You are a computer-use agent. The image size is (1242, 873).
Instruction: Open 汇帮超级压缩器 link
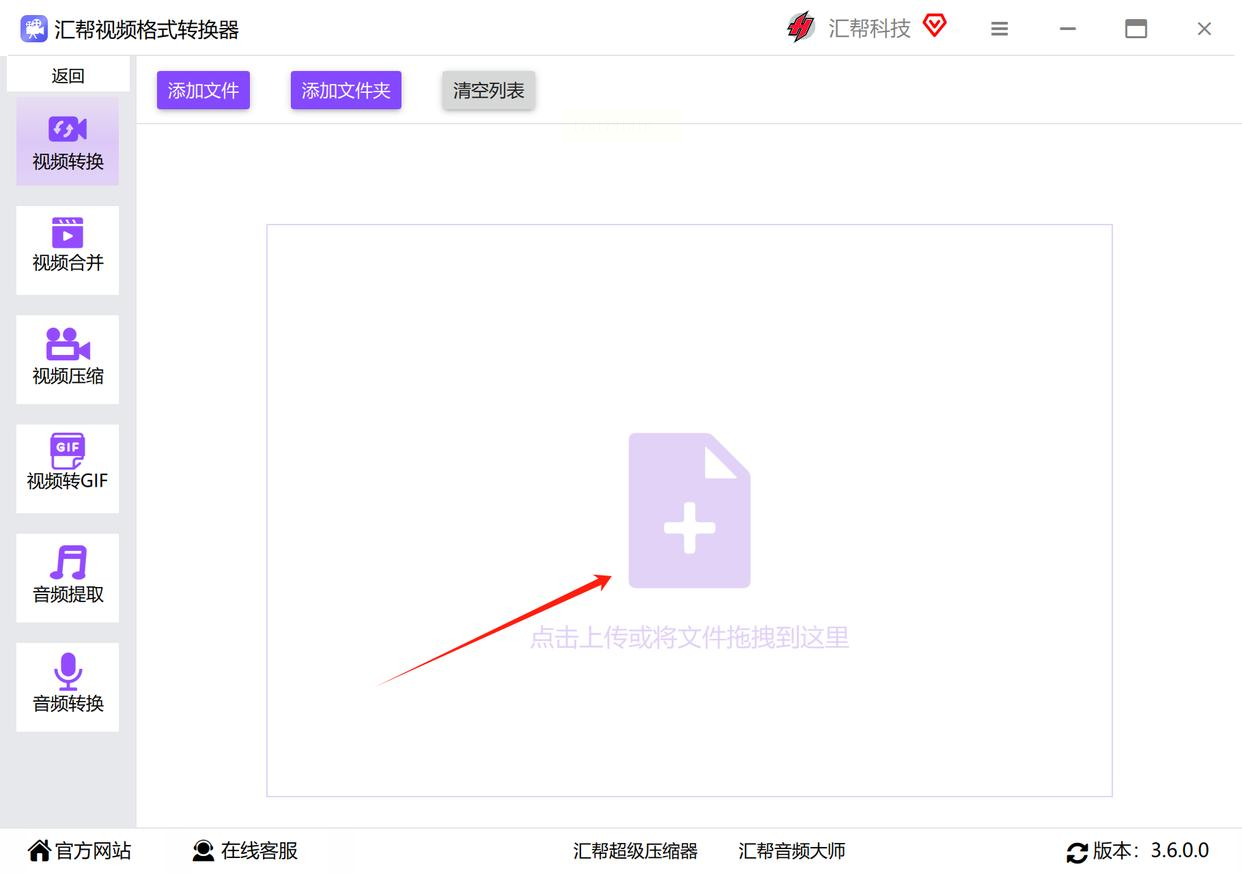[x=636, y=851]
